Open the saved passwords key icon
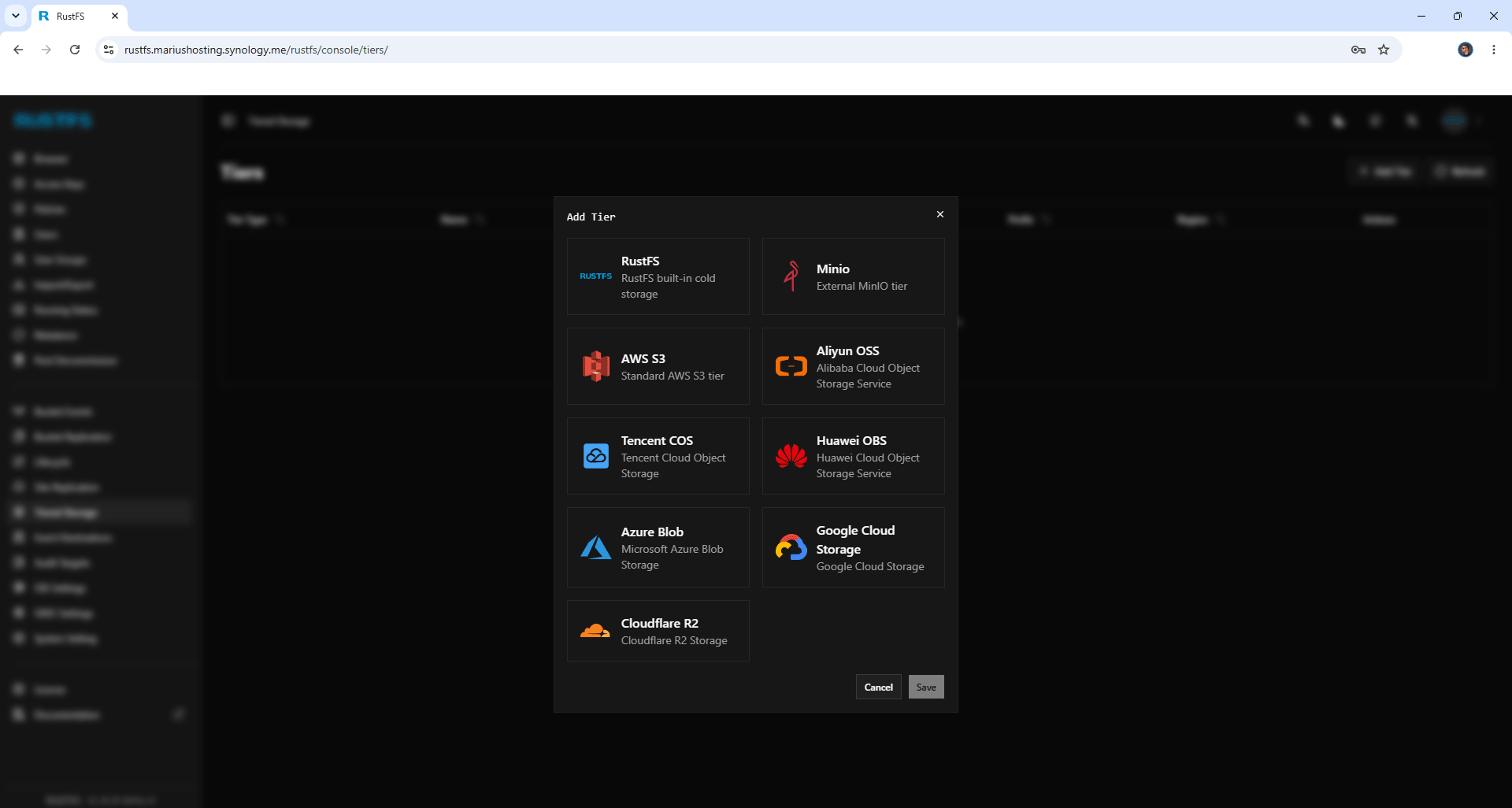Image resolution: width=1512 pixels, height=808 pixels. click(1358, 50)
